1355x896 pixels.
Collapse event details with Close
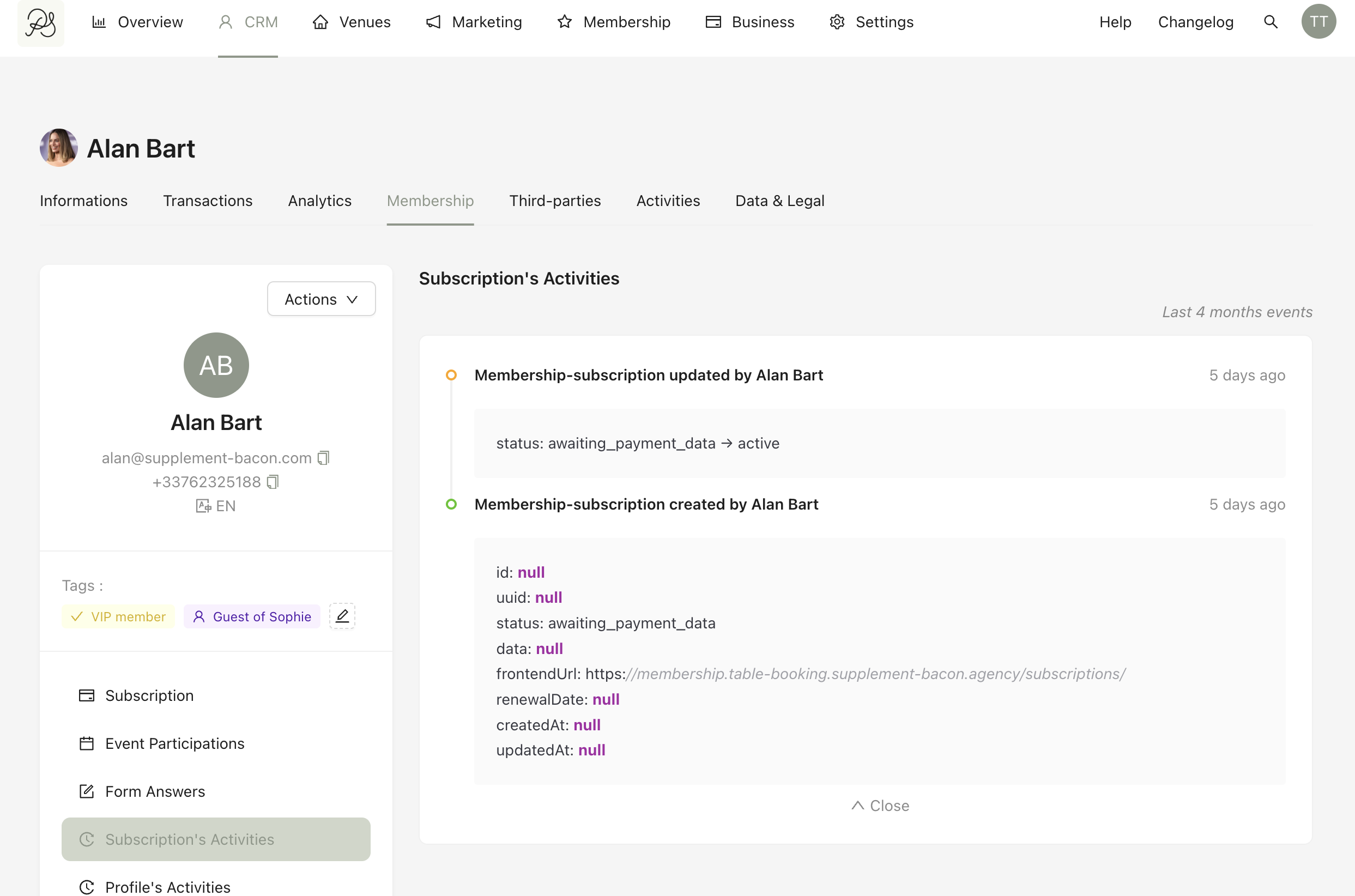tap(880, 805)
